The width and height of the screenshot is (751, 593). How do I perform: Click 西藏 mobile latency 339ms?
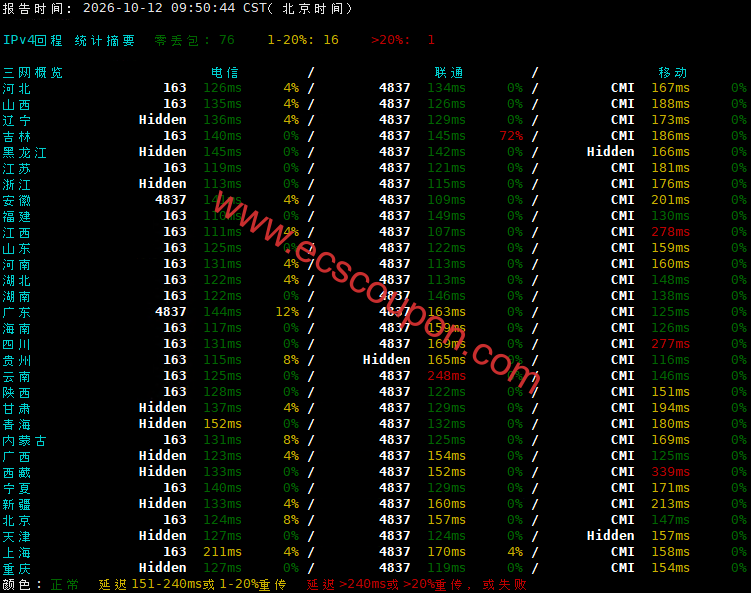pos(670,472)
